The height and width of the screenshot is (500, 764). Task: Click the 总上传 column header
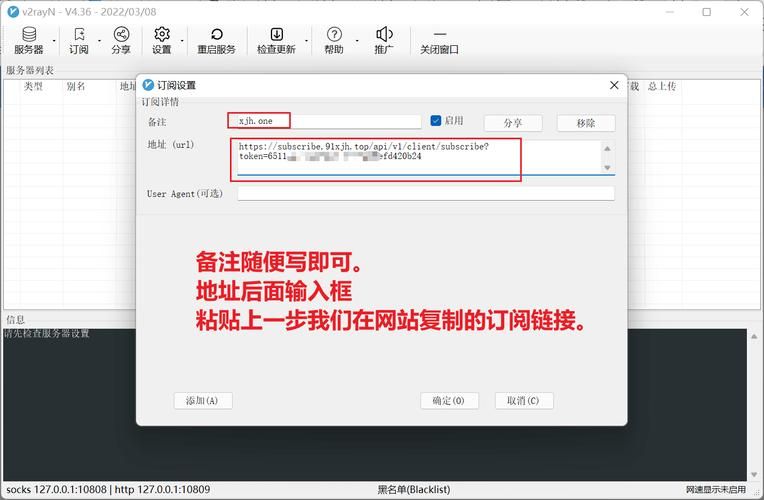point(662,86)
